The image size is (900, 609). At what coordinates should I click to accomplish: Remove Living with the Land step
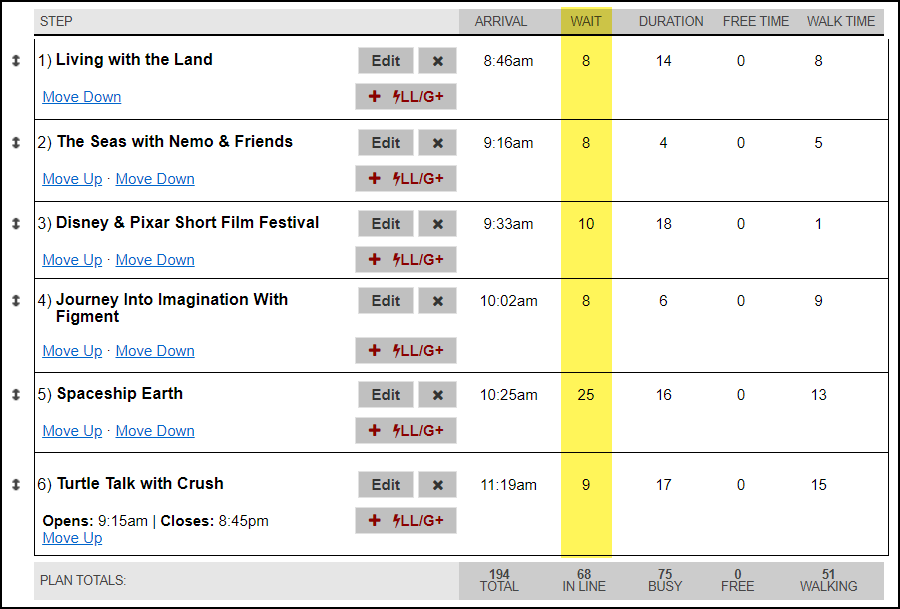437,61
